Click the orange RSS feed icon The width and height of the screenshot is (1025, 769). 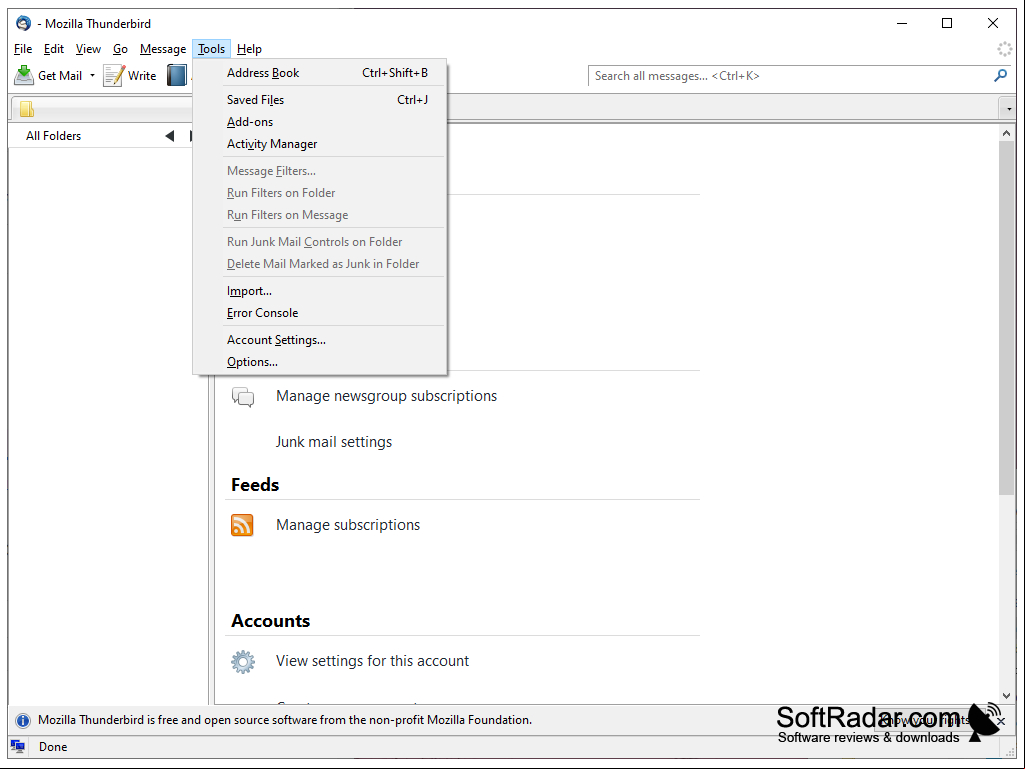point(242,525)
